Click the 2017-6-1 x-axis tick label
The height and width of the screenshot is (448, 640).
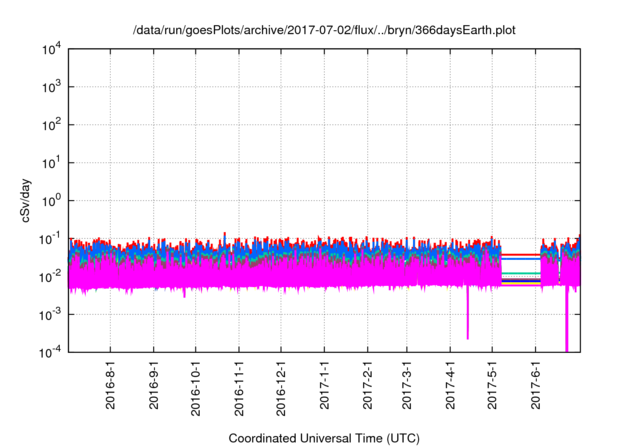pyautogui.click(x=533, y=389)
